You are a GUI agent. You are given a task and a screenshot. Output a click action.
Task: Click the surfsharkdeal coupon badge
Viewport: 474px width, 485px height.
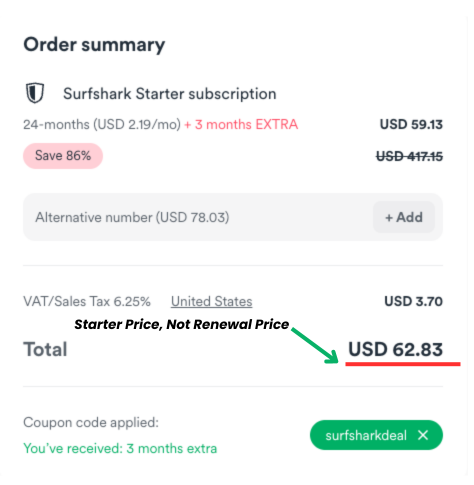point(376,435)
